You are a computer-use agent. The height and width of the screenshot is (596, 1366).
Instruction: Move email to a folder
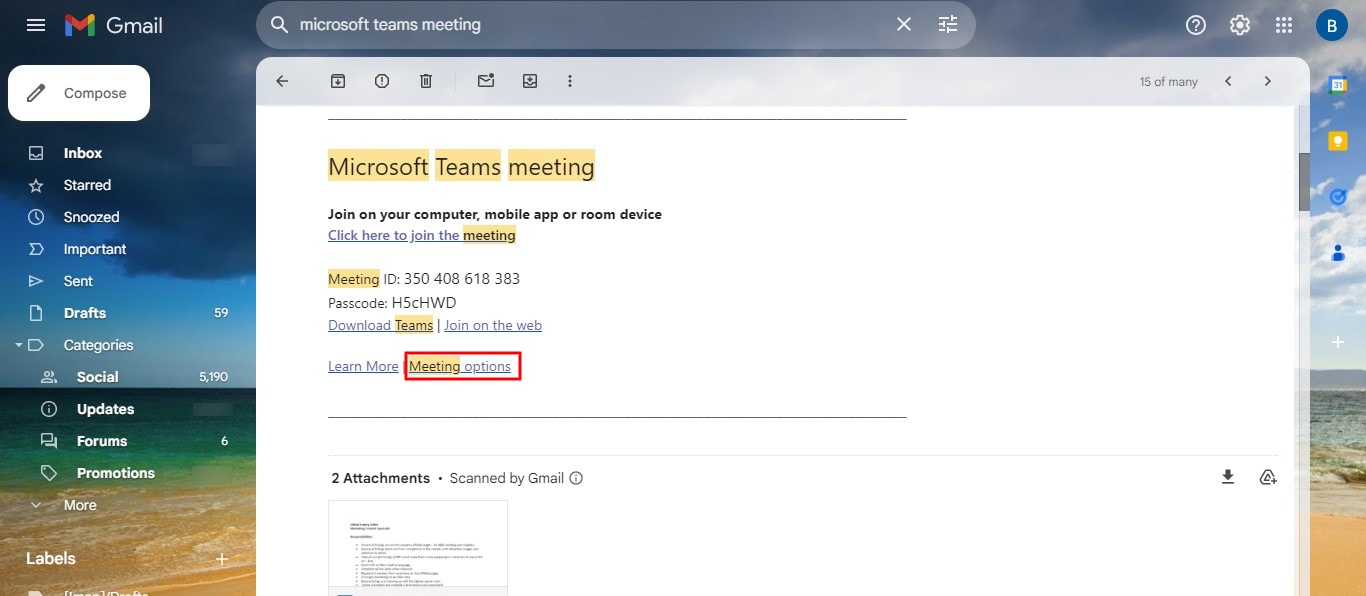pos(530,81)
